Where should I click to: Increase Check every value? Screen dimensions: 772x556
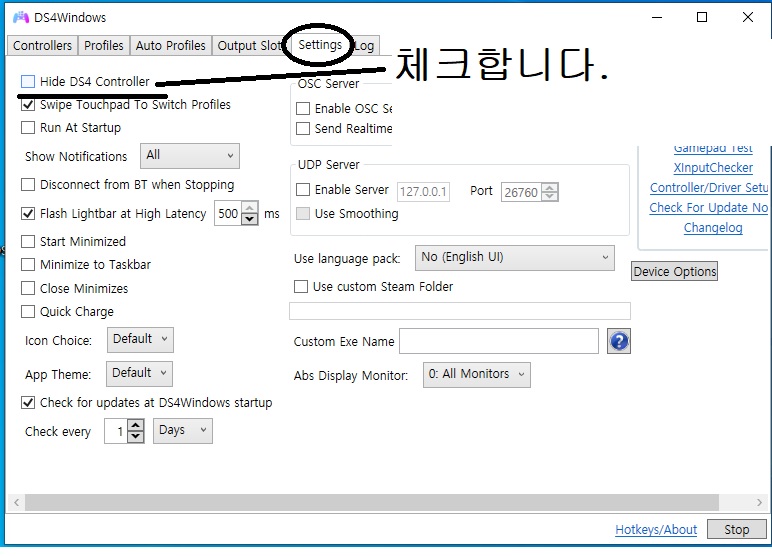point(135,425)
